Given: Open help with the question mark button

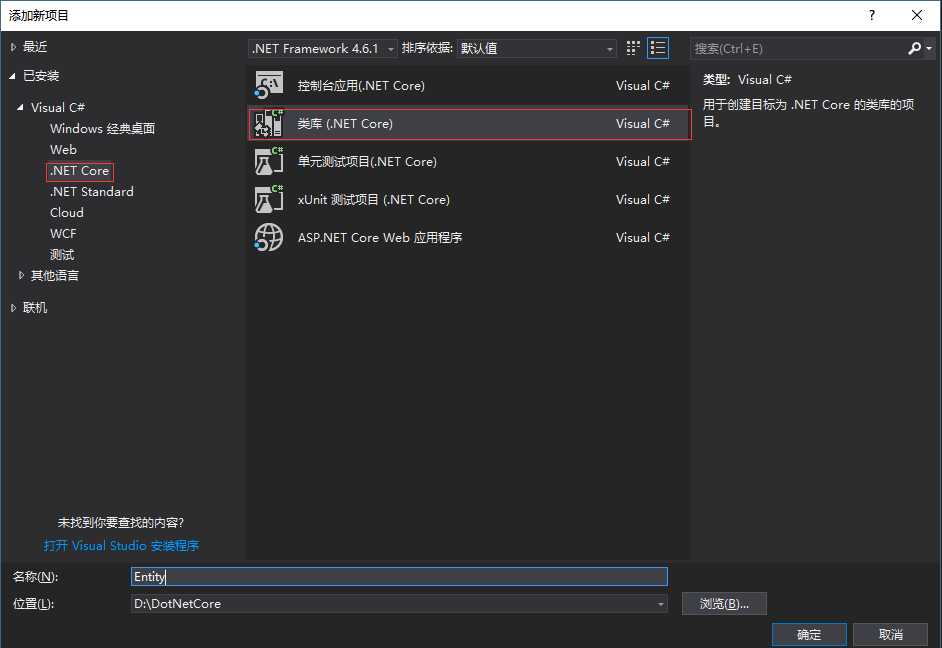Looking at the screenshot, I should point(872,15).
